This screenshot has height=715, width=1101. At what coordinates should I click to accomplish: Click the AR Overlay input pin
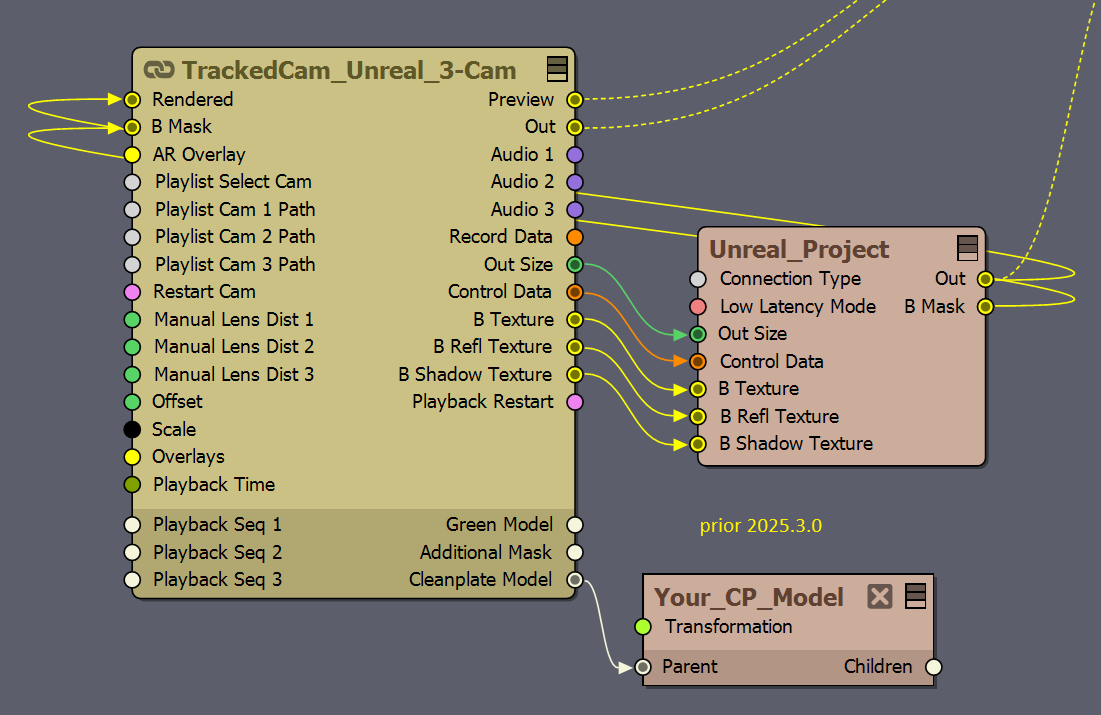click(132, 155)
